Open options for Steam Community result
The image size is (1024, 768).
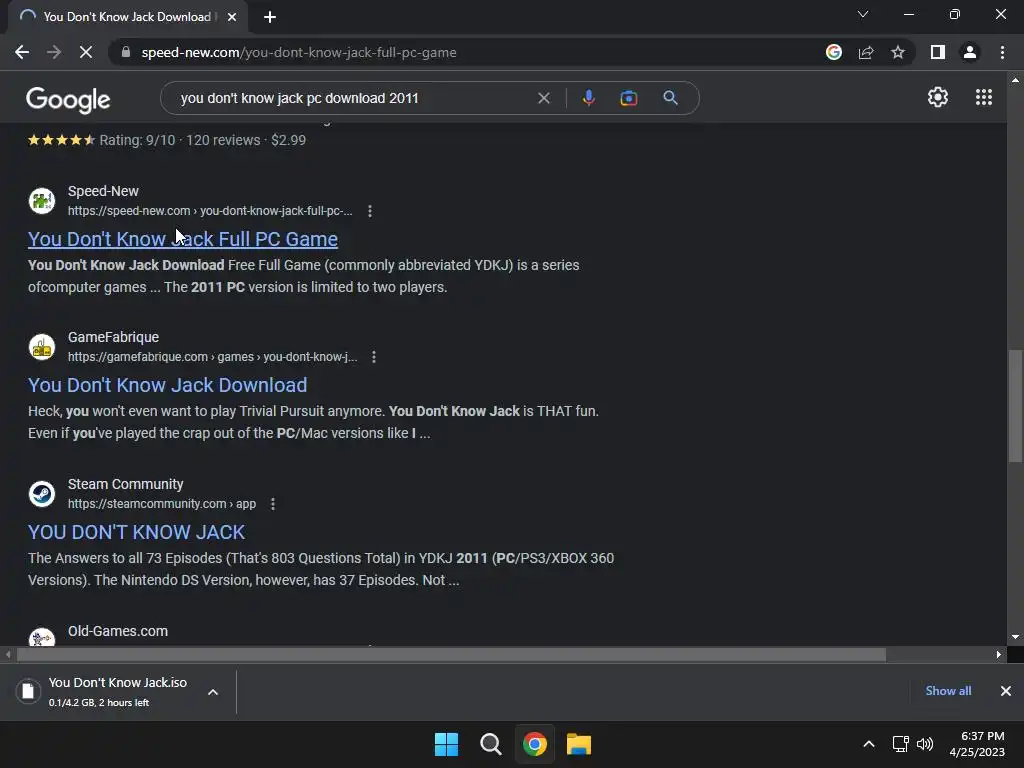[x=273, y=504]
